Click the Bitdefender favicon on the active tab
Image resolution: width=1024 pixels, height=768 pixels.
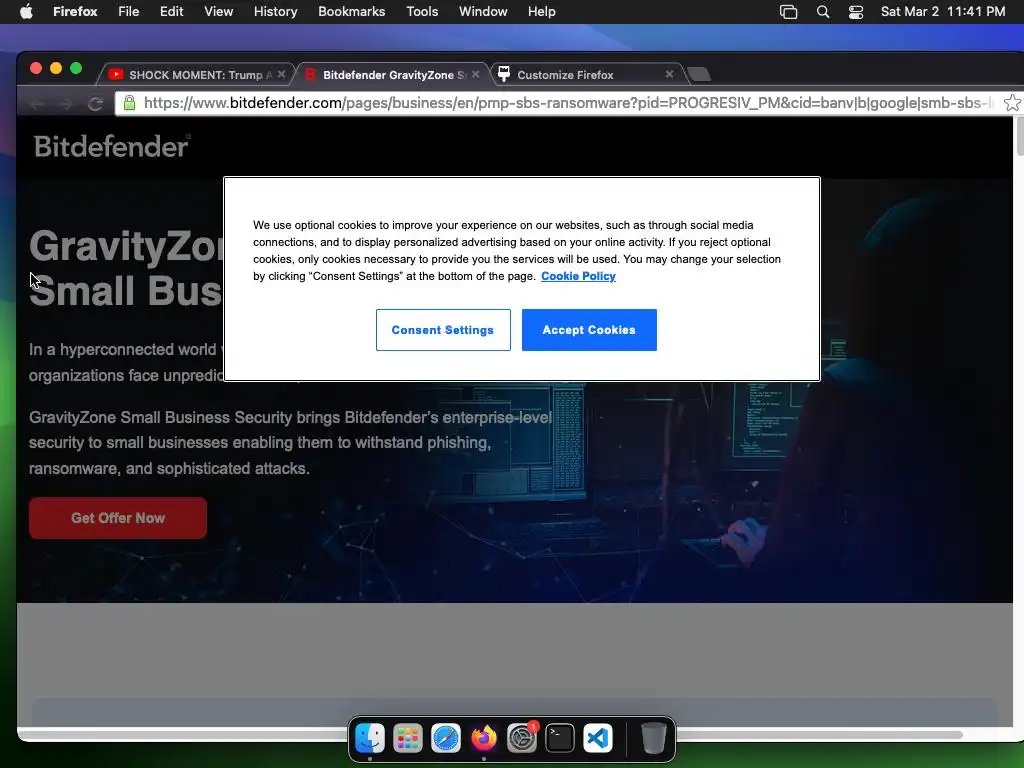(310, 74)
